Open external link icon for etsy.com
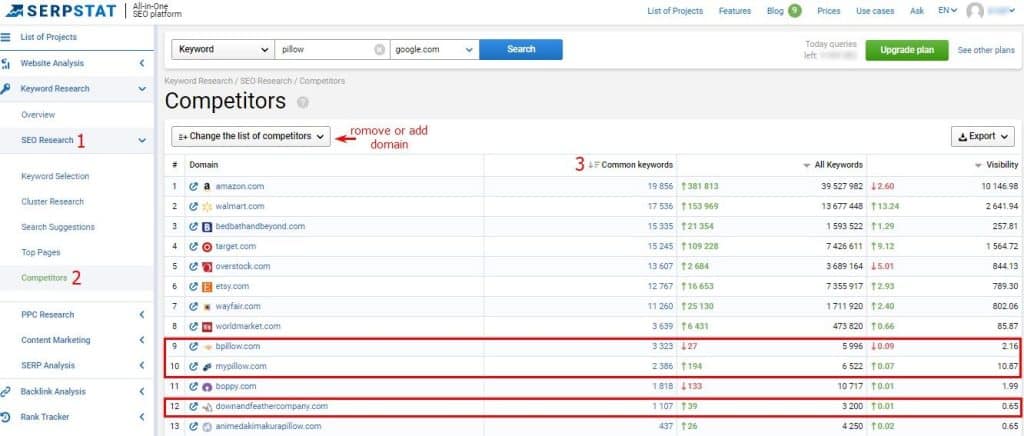 194,286
